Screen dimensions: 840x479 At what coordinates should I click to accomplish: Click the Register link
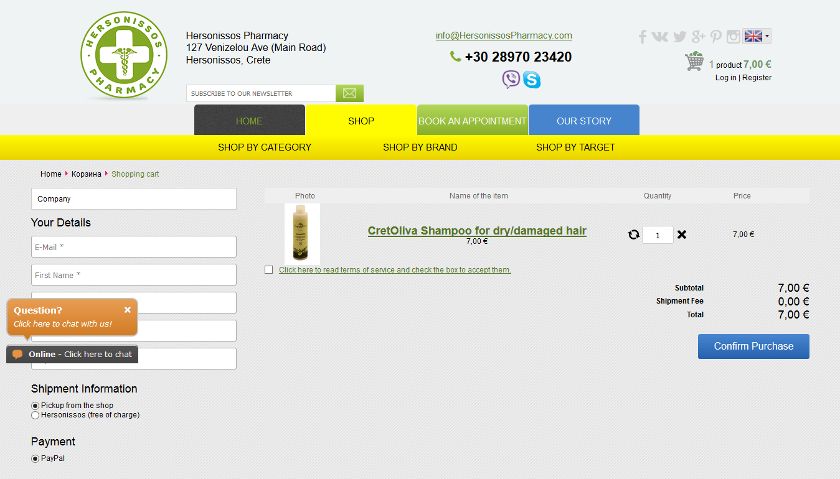click(756, 78)
